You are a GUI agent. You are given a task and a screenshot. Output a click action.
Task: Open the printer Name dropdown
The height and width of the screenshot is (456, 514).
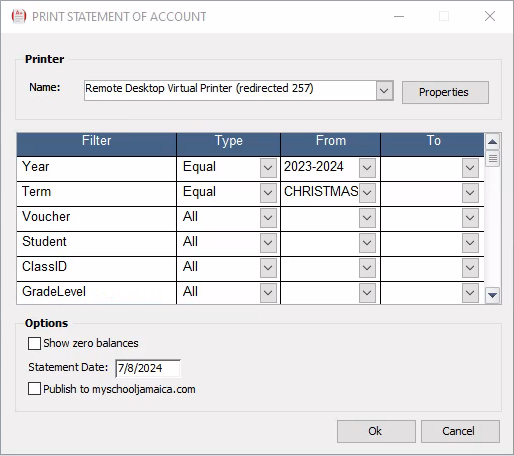(384, 90)
